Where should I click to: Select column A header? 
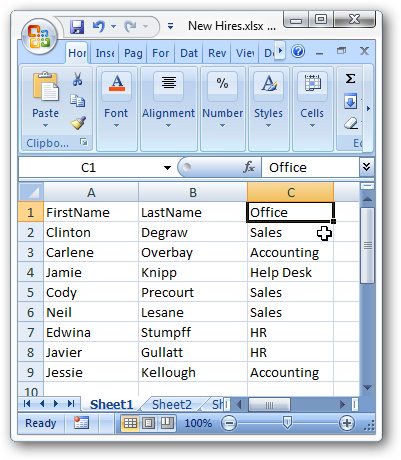91,192
